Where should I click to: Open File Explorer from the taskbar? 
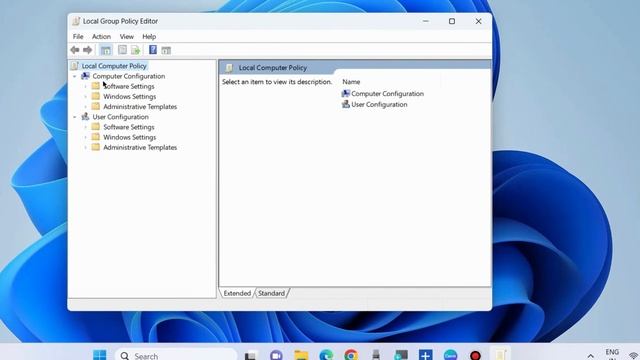tap(301, 355)
